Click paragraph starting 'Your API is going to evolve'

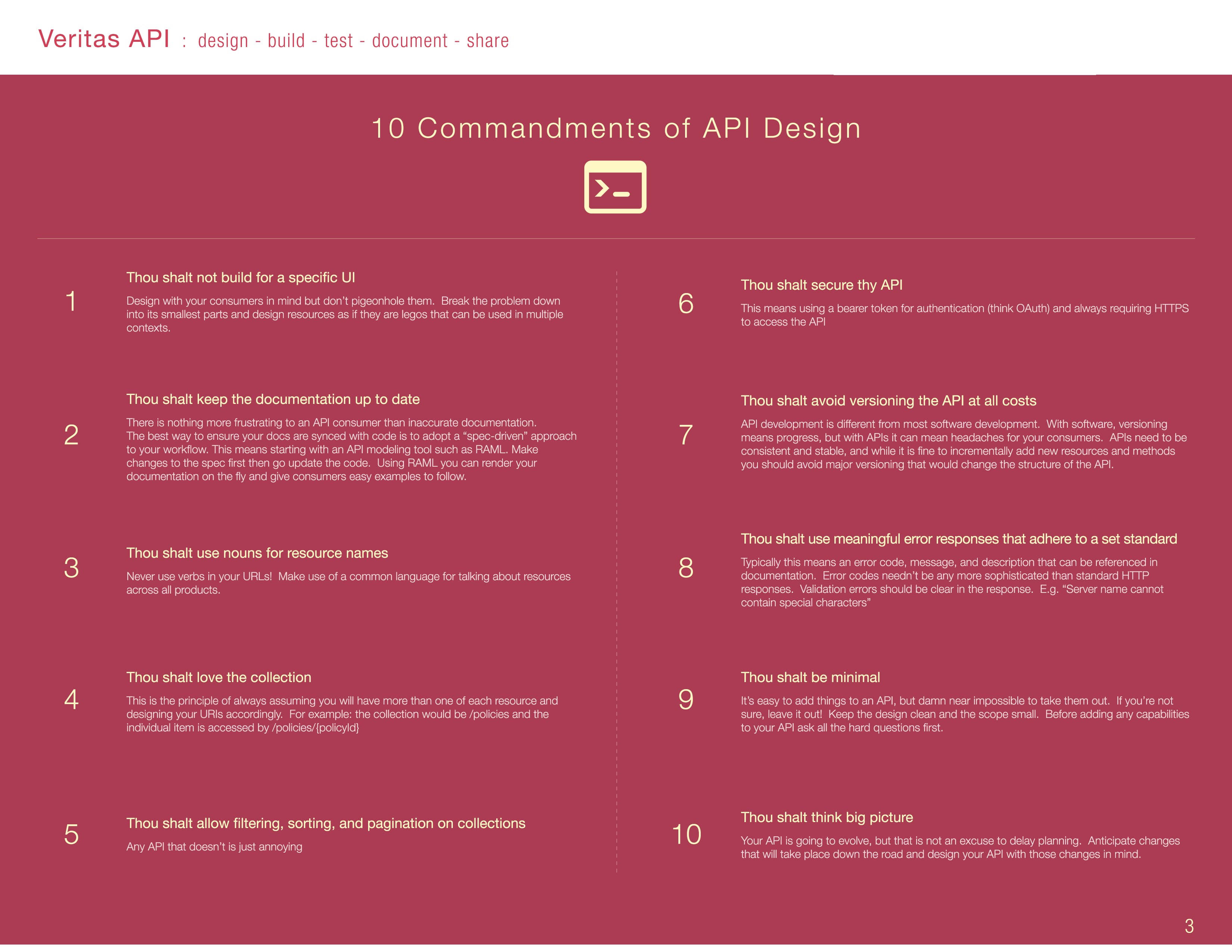(960, 848)
